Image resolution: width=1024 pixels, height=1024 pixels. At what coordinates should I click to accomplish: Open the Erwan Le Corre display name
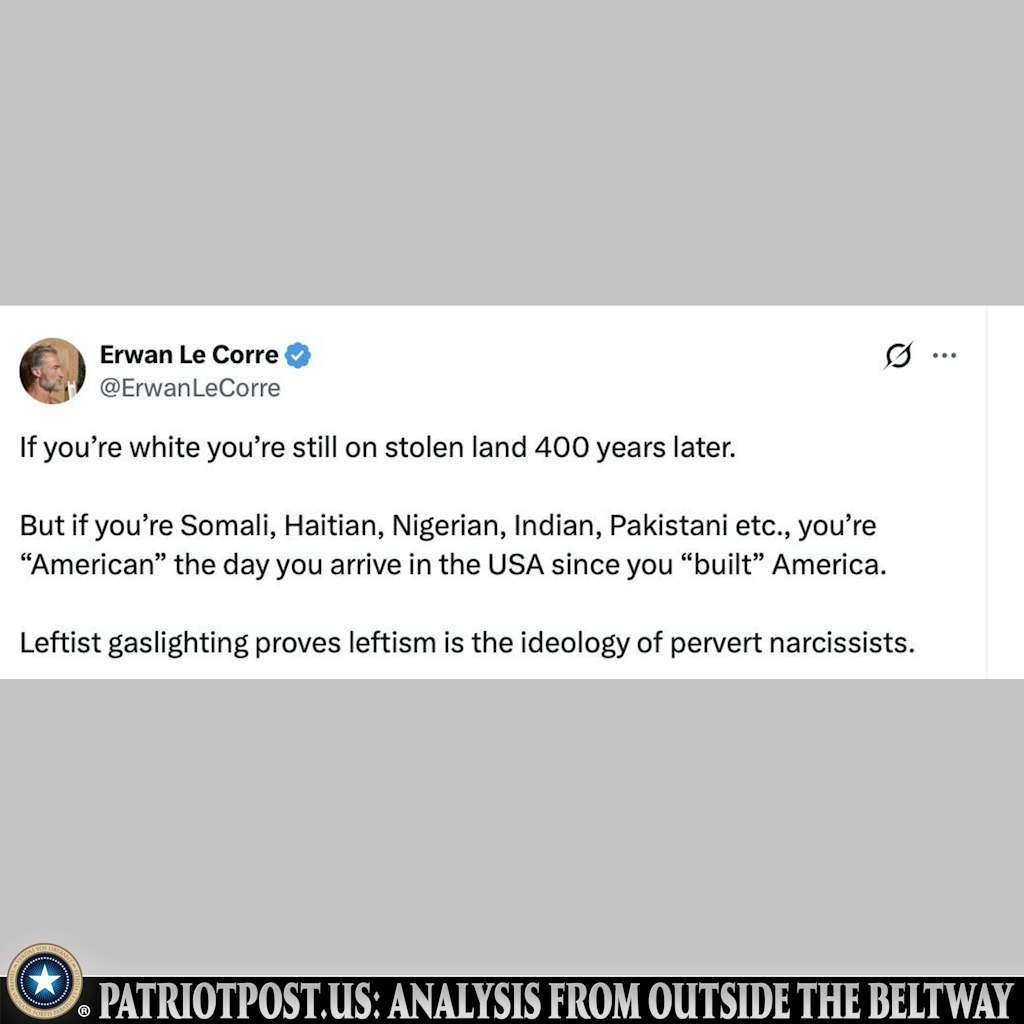coord(189,355)
